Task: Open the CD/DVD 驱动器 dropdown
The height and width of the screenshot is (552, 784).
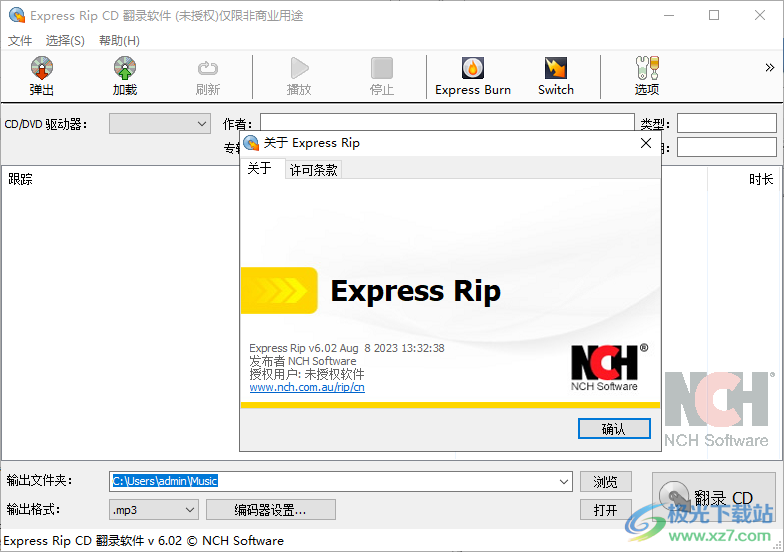Action: coord(160,124)
